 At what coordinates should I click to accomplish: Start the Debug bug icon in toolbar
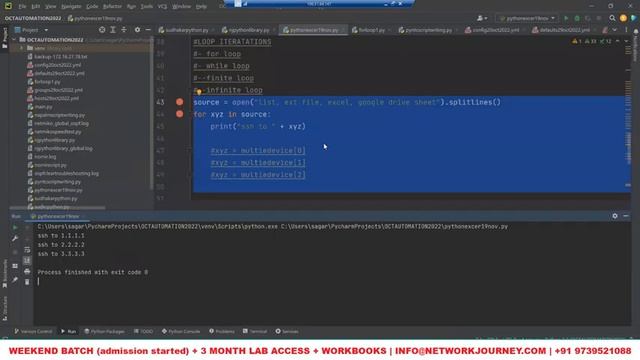577,18
